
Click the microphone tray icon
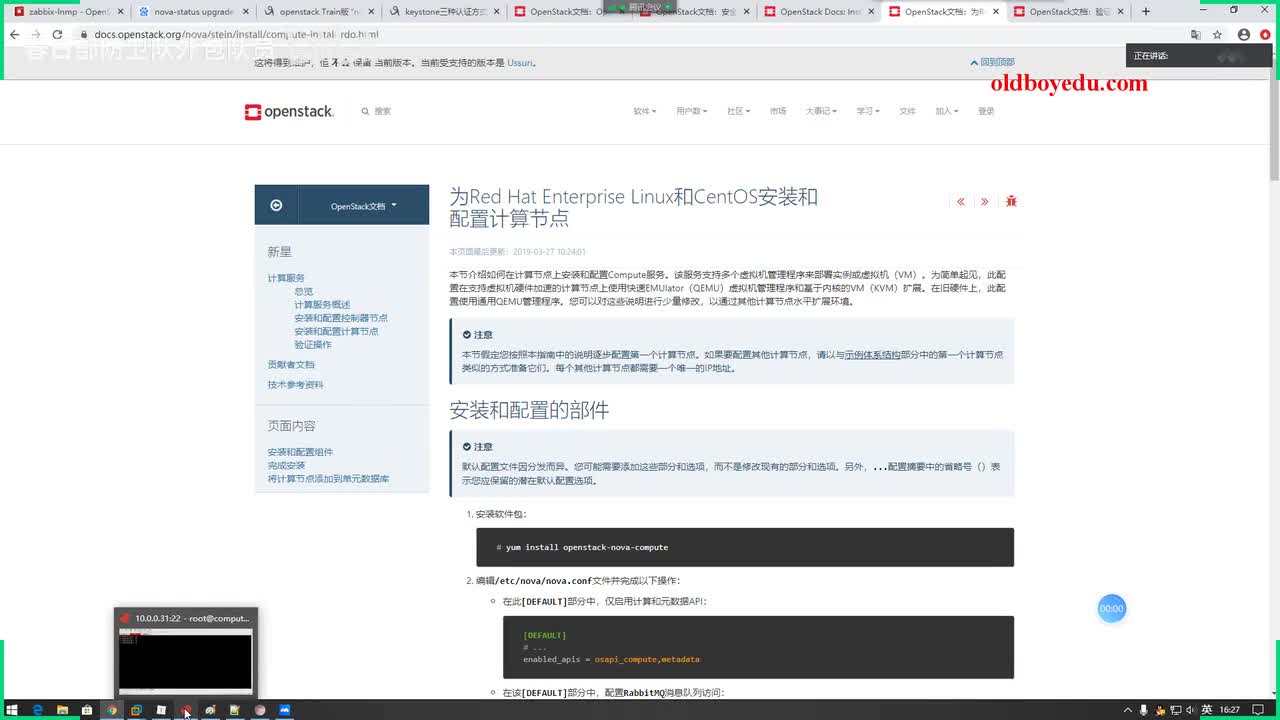pyautogui.click(x=1144, y=710)
